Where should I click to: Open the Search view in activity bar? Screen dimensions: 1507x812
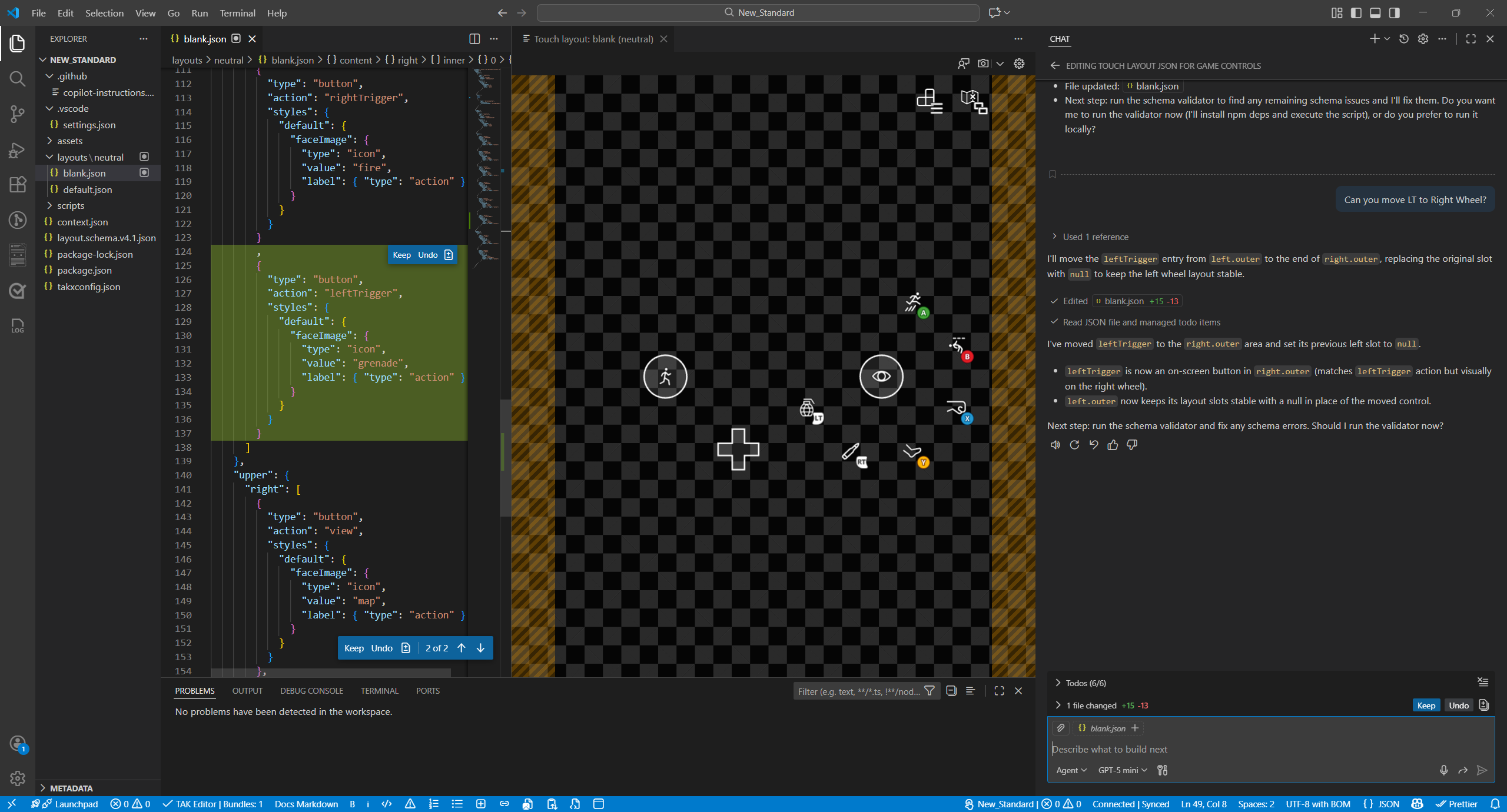(17, 78)
